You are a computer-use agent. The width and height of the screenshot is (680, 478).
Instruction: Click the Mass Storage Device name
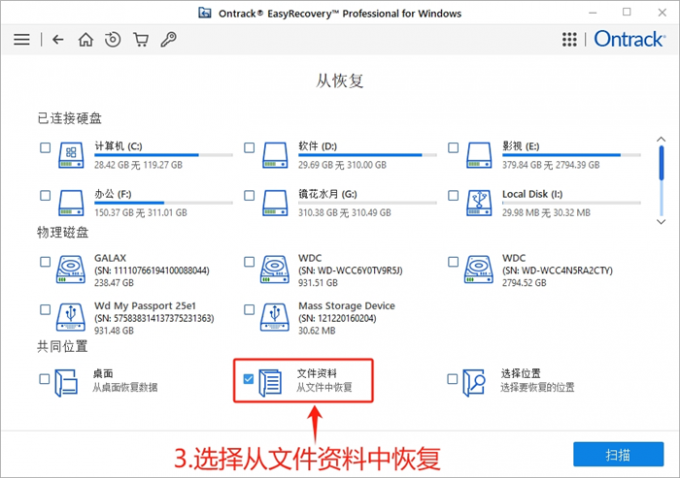point(347,305)
